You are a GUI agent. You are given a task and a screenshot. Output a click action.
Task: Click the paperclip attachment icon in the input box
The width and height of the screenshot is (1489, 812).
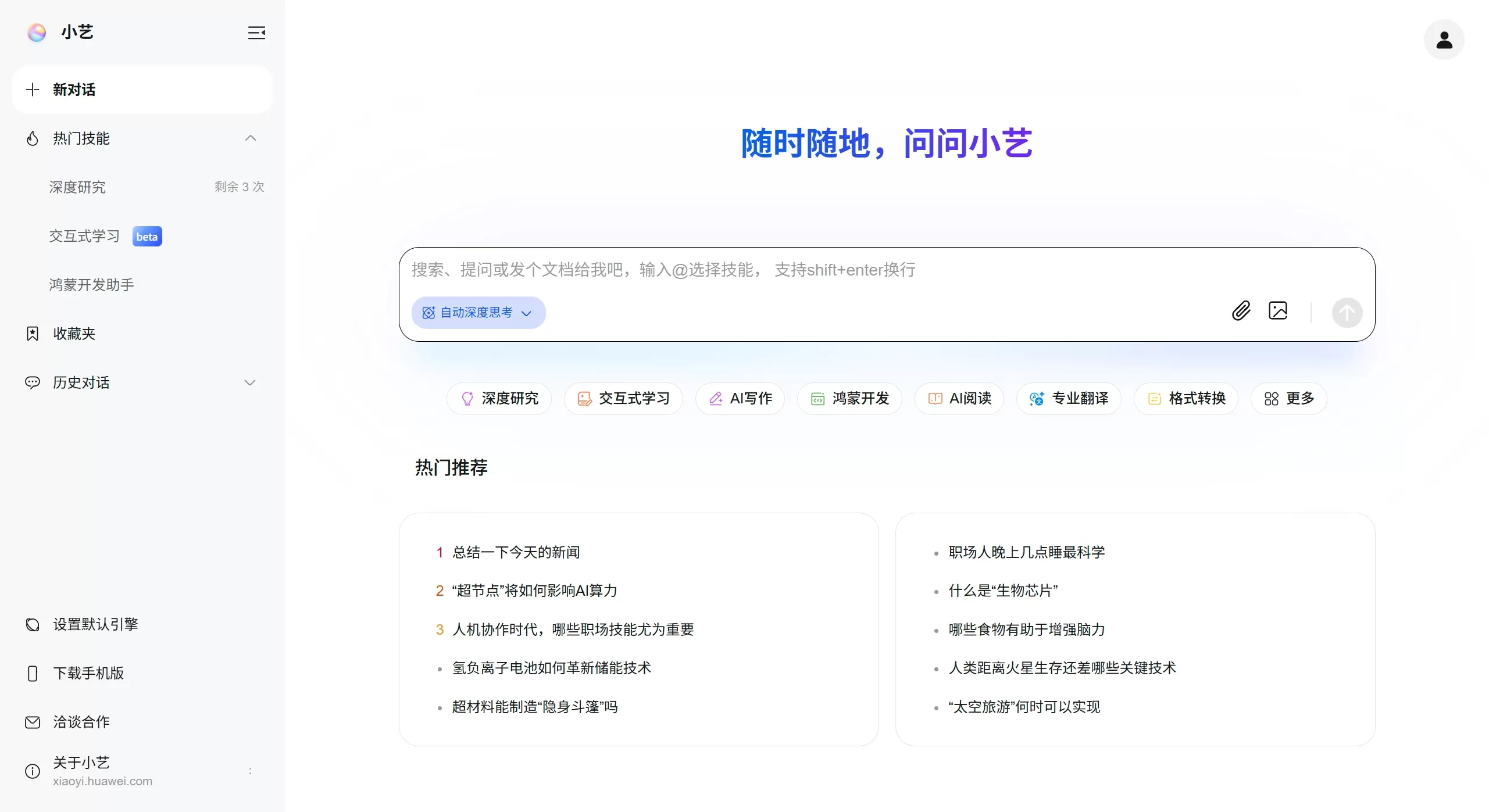click(x=1241, y=312)
